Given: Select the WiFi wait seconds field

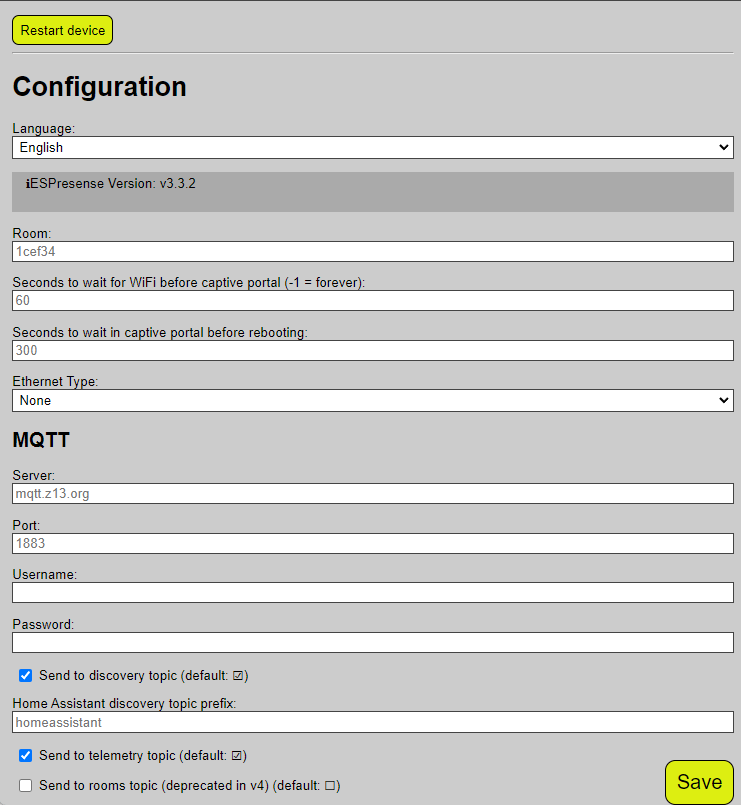Looking at the screenshot, I should (x=370, y=300).
